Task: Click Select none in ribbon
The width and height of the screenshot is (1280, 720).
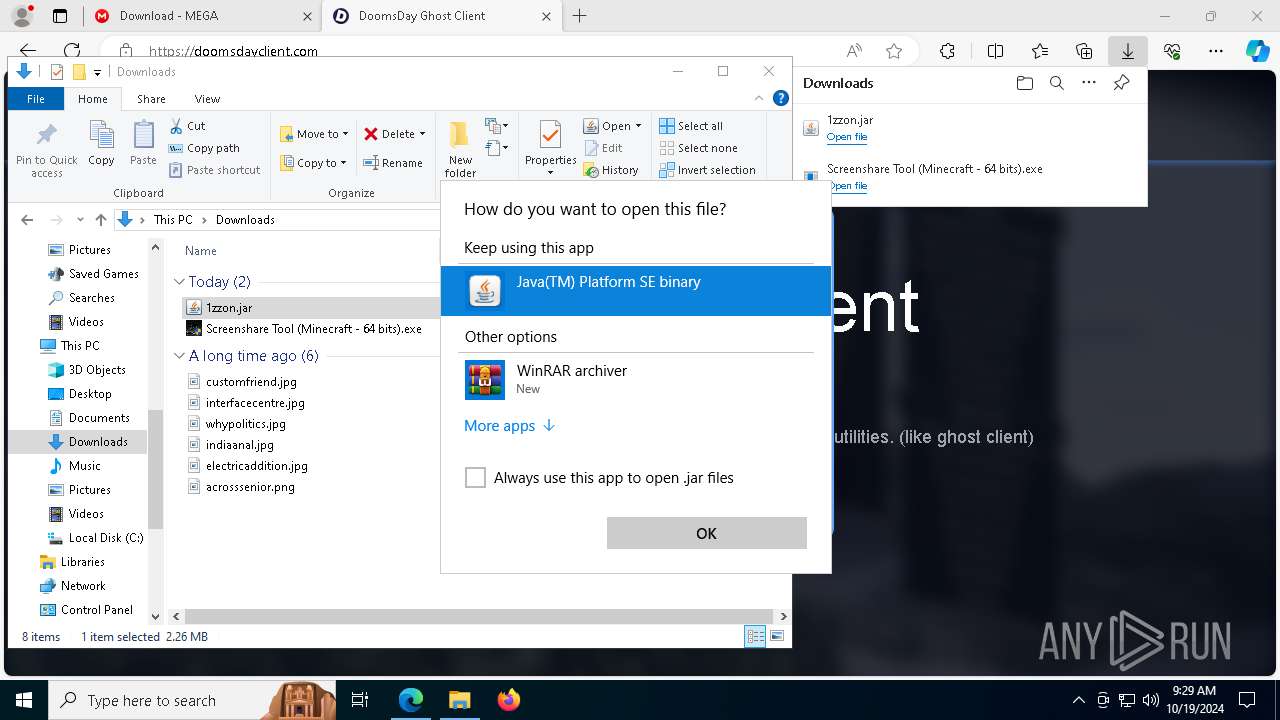Action: point(698,148)
